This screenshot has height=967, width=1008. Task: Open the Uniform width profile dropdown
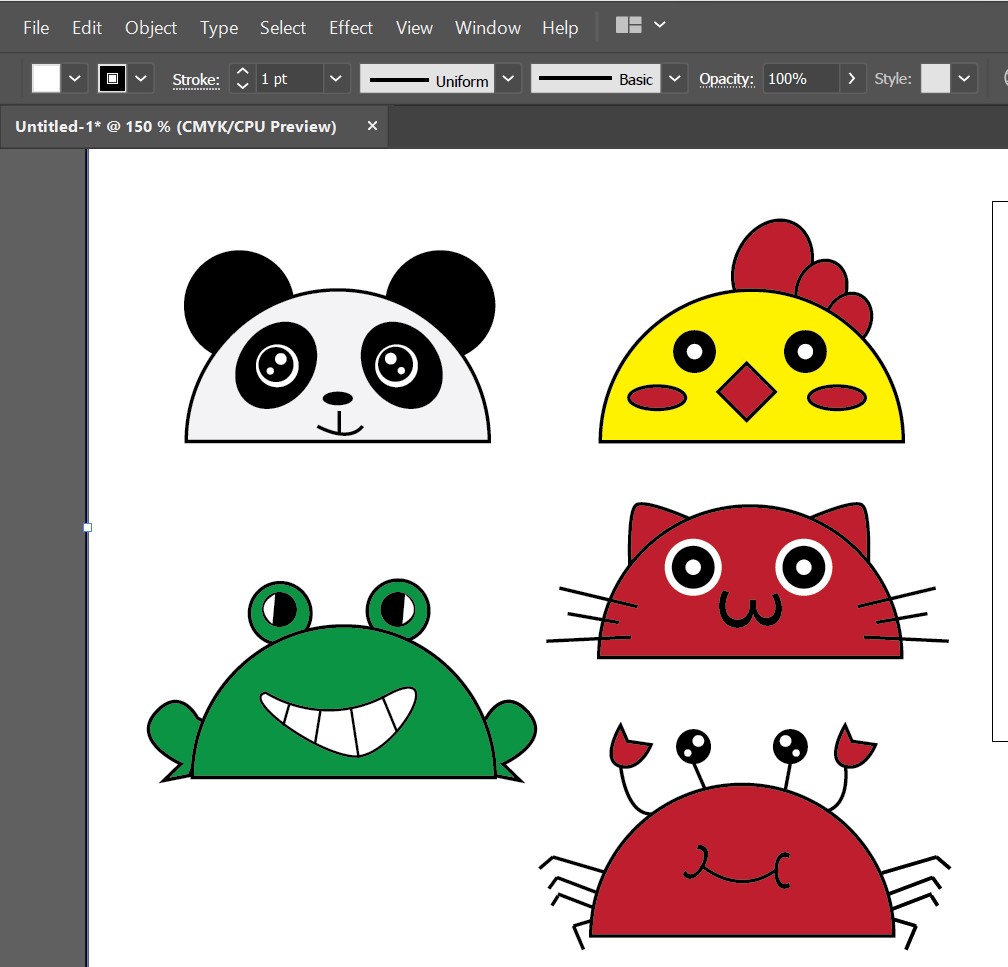pos(509,78)
